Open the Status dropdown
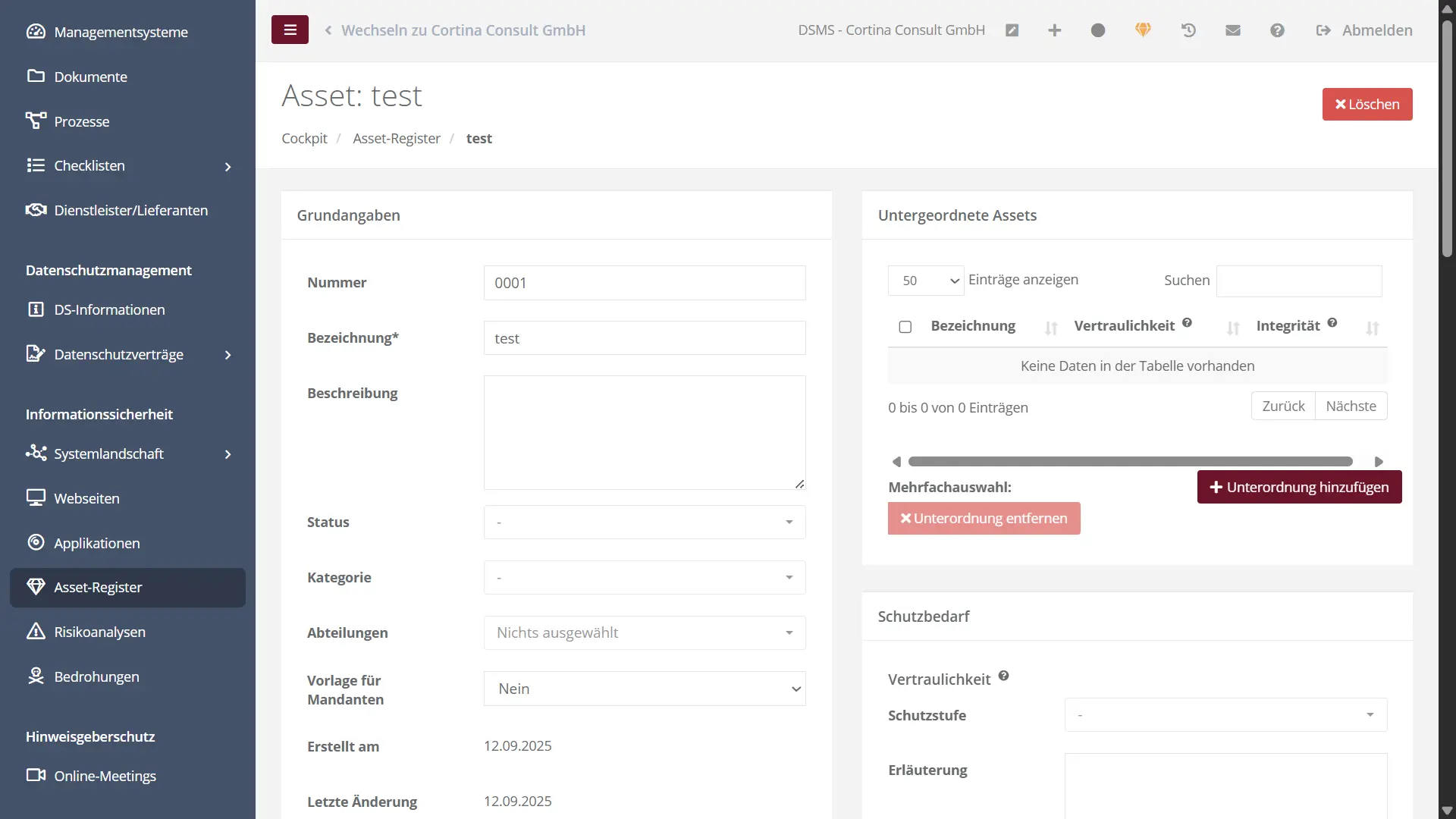Image resolution: width=1456 pixels, height=819 pixels. point(644,522)
